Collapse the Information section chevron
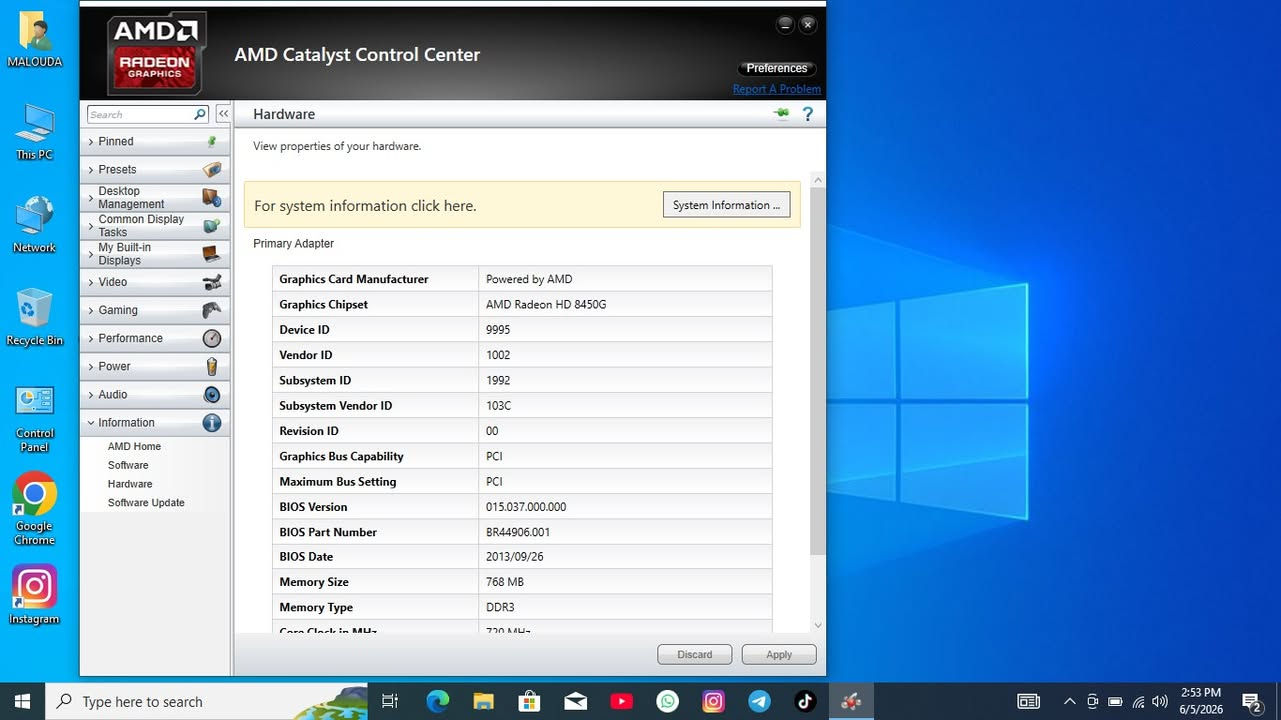Image resolution: width=1281 pixels, height=720 pixels. [91, 422]
